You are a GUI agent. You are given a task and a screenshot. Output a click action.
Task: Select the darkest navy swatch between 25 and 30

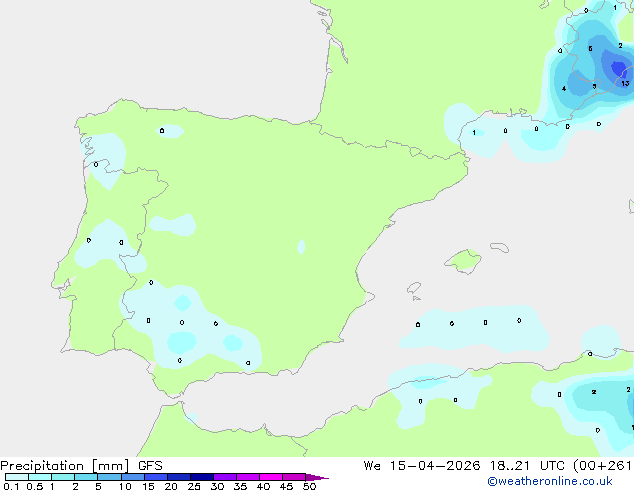pos(202,477)
